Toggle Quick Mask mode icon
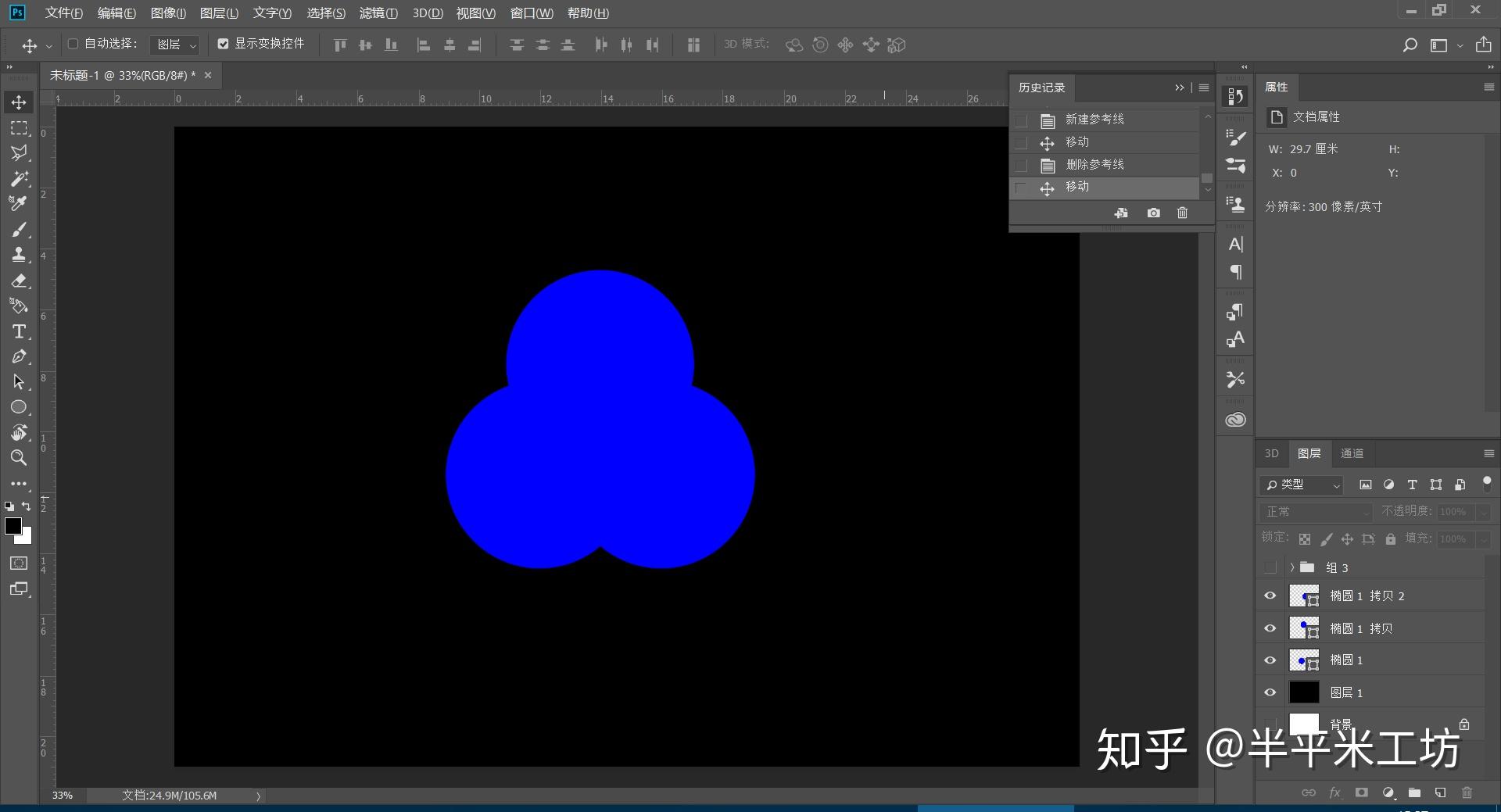The width and height of the screenshot is (1501, 812). 19,563
